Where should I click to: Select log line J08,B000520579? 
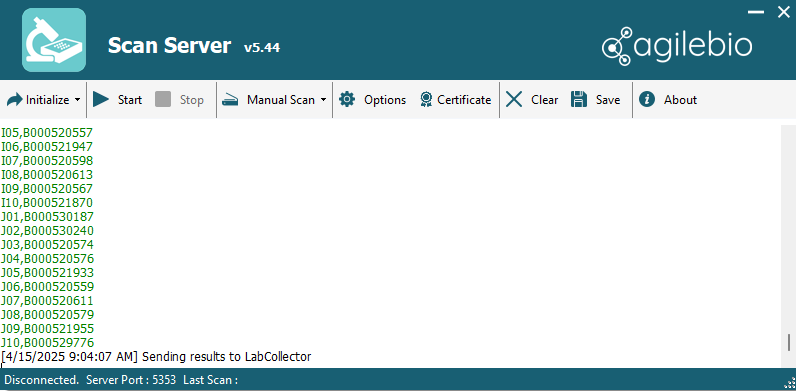coord(47,314)
